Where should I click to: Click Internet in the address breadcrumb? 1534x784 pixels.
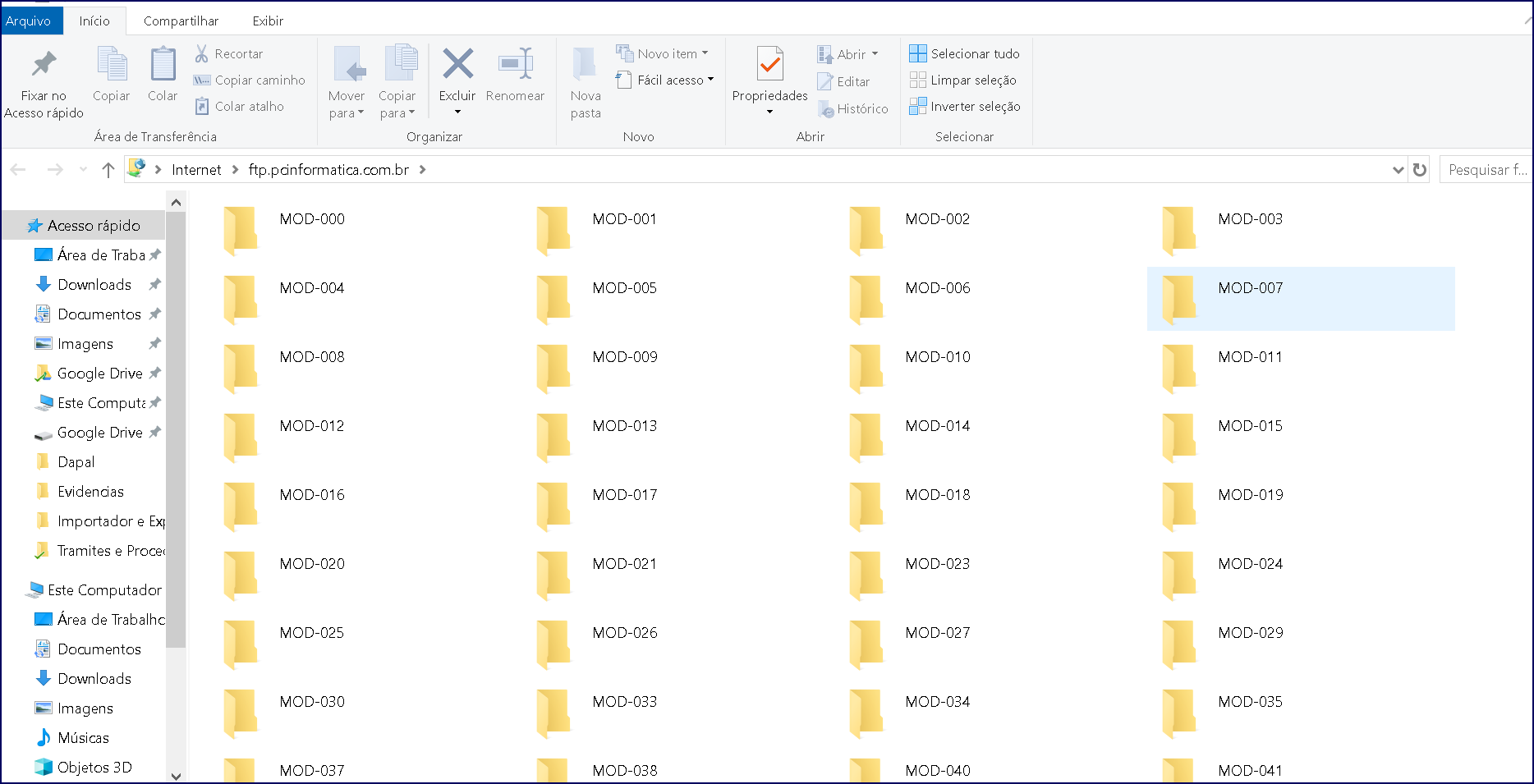[x=196, y=170]
